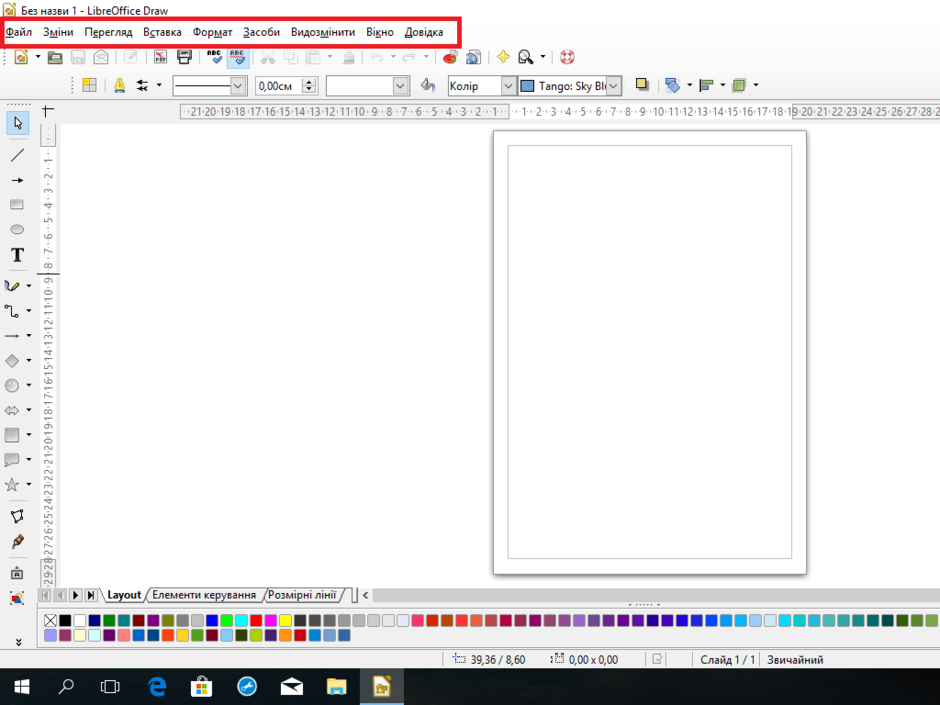Screen dimensions: 940x705
Task: Pick the yellow palette swatch
Action: point(285,620)
